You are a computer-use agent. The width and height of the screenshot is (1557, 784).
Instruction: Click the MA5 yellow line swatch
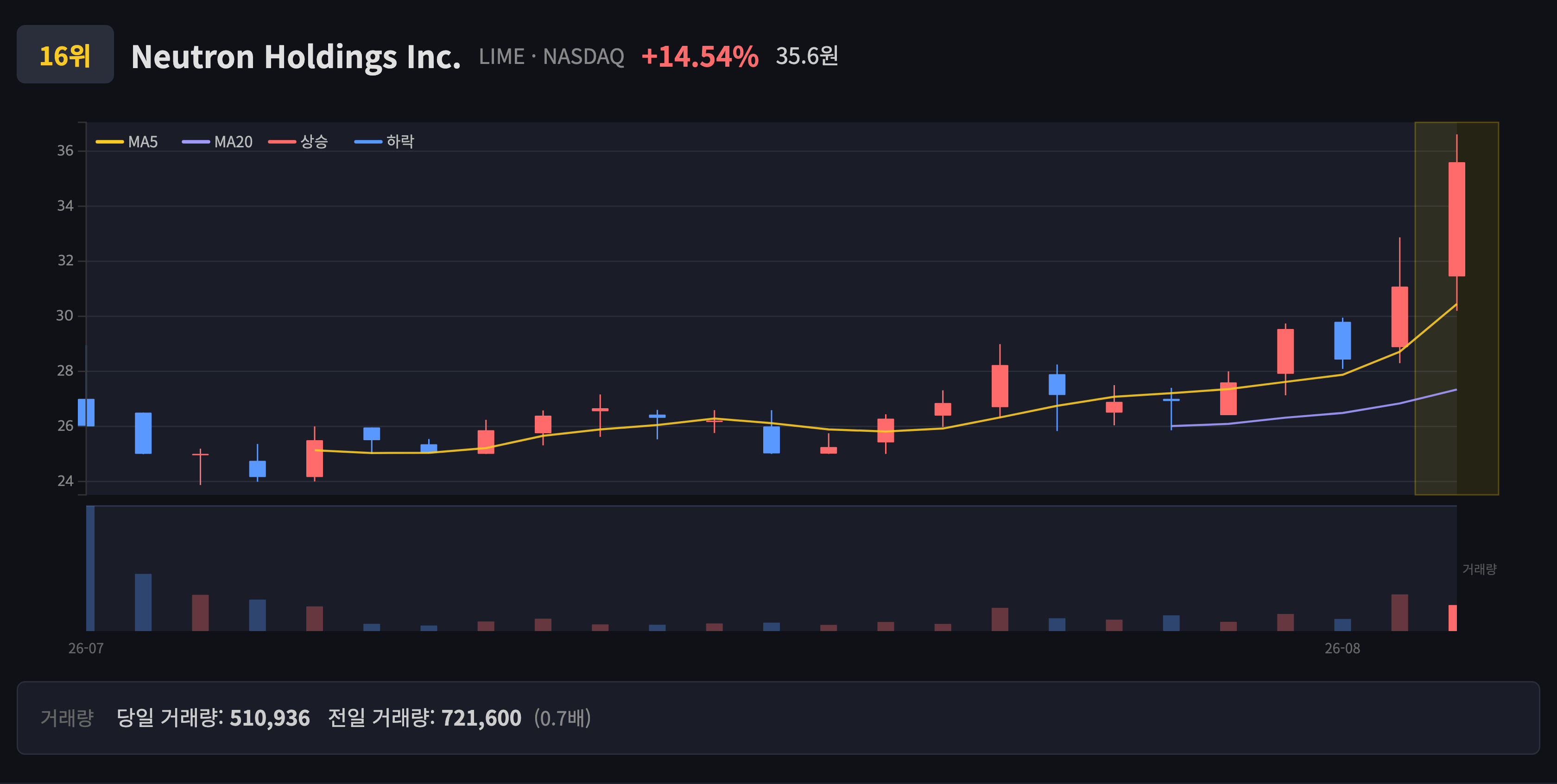(x=109, y=142)
